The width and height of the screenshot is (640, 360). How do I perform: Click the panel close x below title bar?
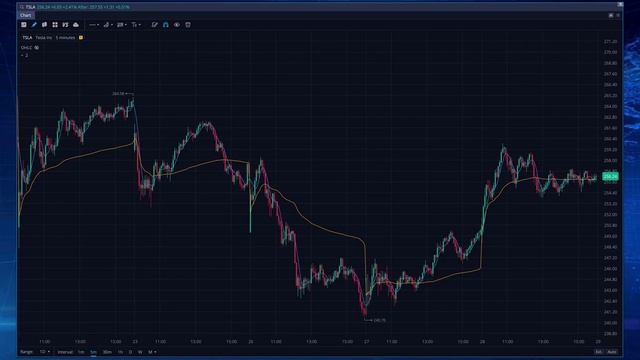click(618, 16)
